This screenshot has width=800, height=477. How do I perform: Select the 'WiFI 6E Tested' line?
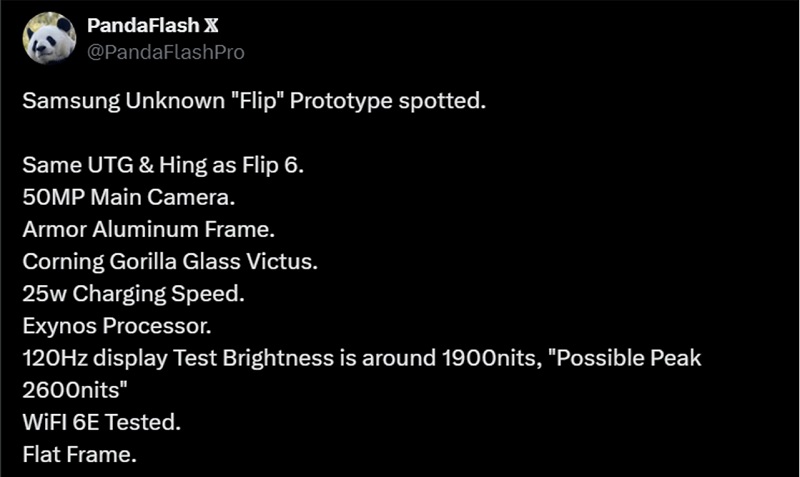point(102,422)
